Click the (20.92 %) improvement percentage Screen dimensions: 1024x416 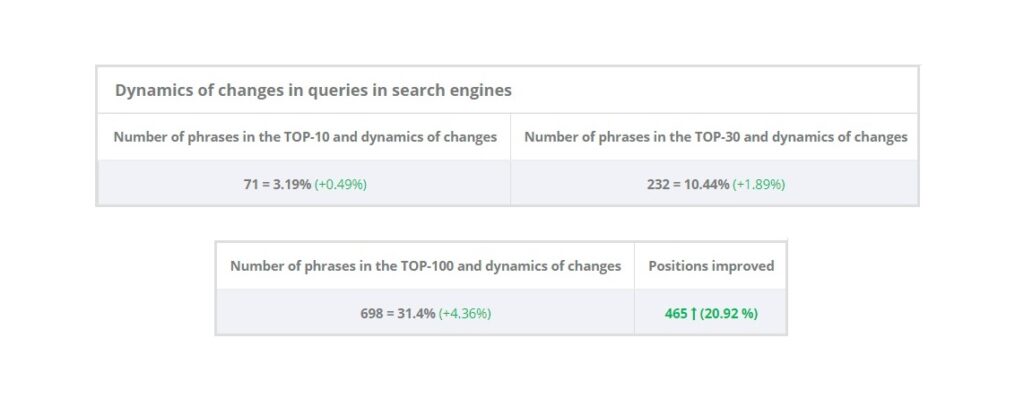point(729,314)
